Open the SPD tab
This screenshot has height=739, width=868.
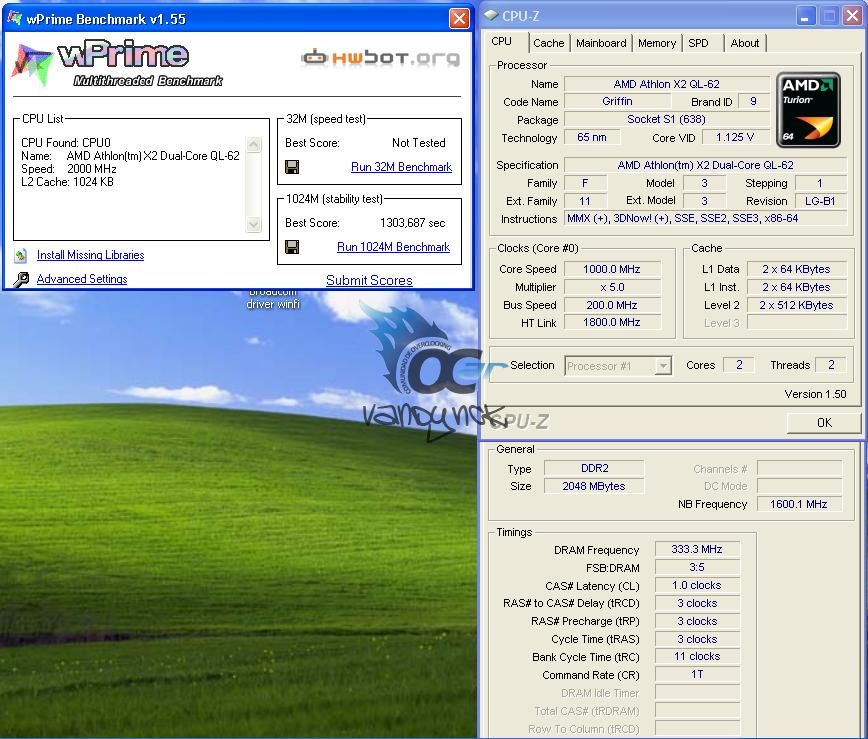(699, 43)
